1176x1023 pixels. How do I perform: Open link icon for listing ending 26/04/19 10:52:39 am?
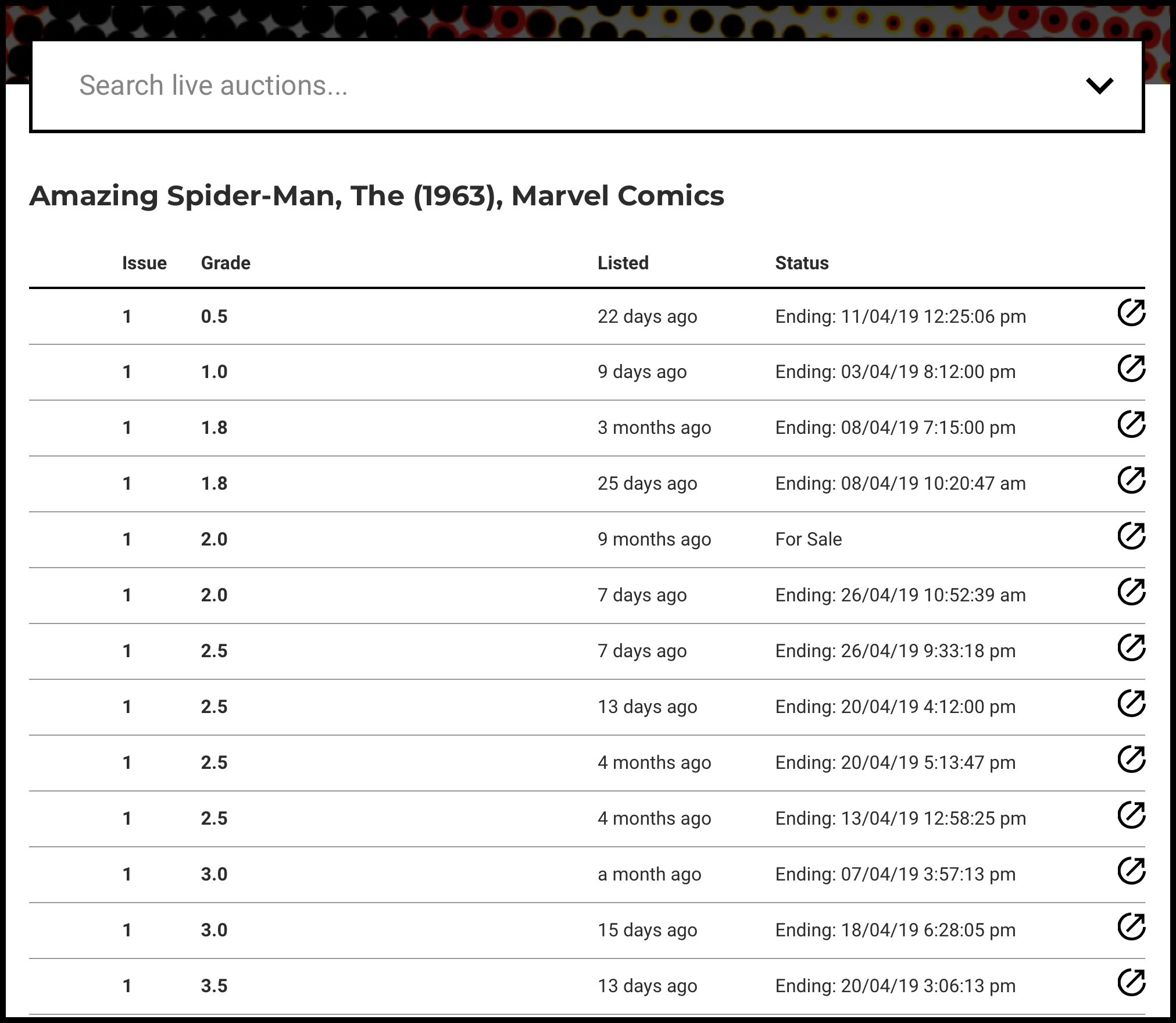click(1131, 592)
